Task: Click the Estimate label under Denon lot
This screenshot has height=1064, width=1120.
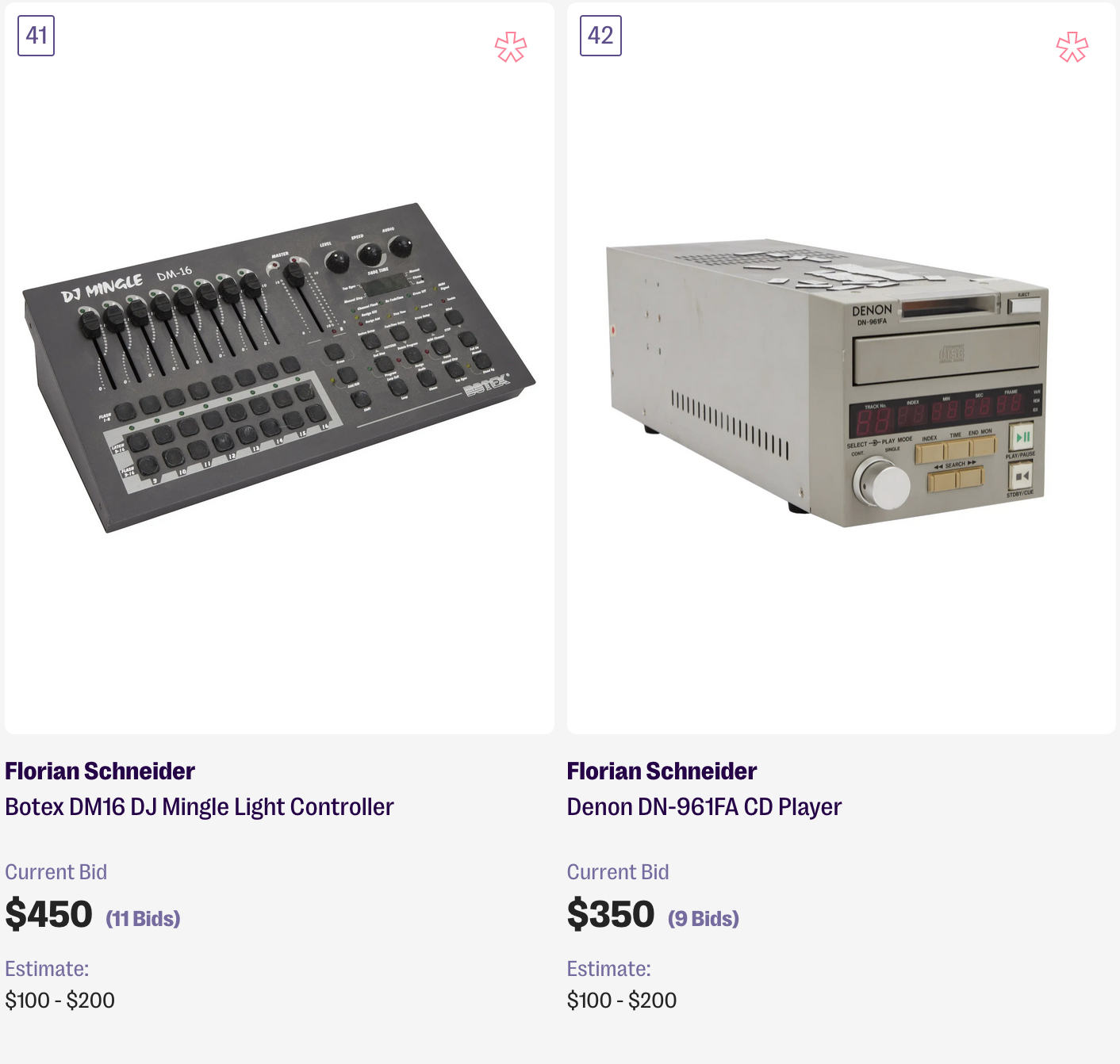Action: click(x=608, y=969)
